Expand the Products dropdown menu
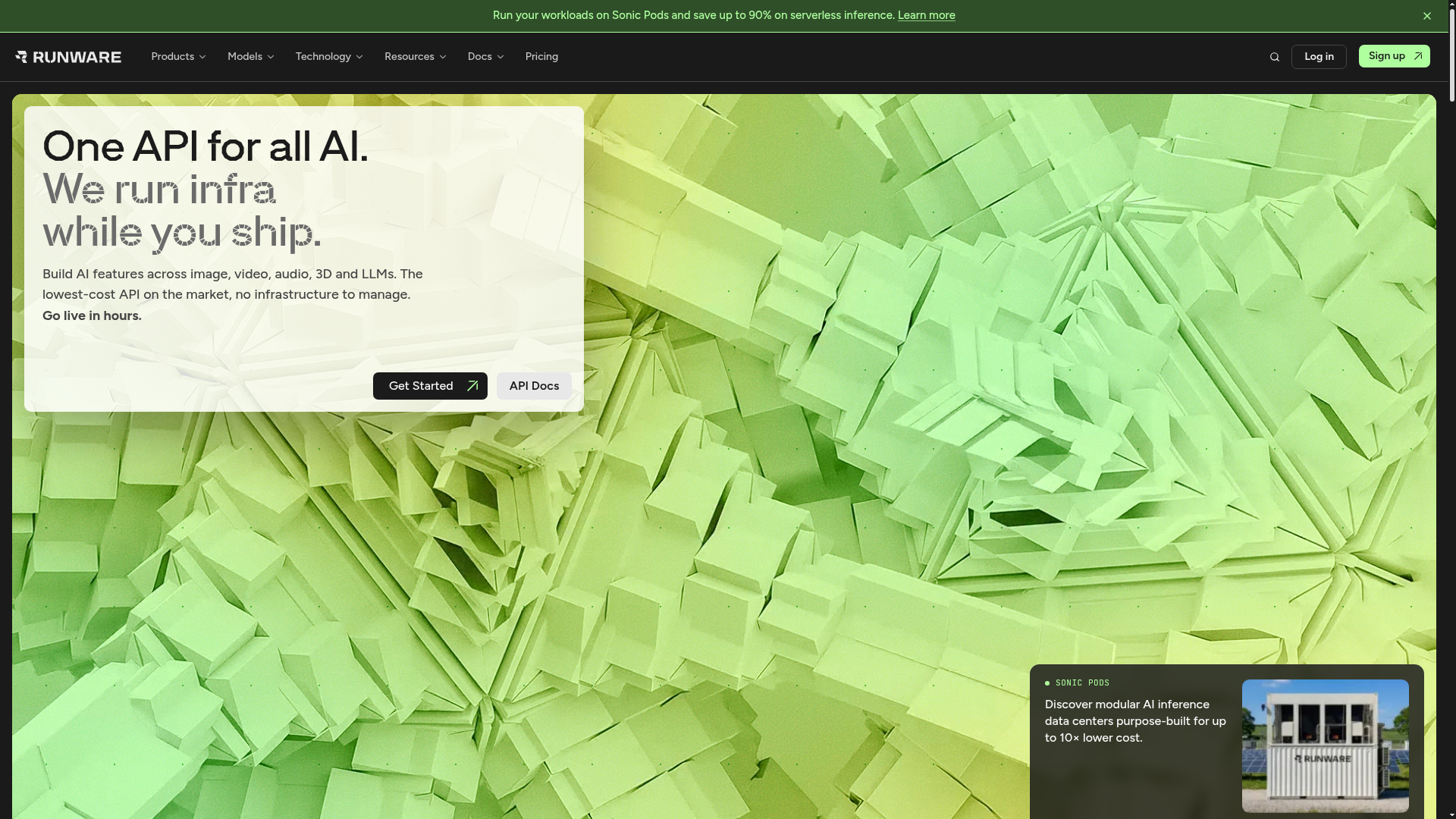 [x=178, y=57]
